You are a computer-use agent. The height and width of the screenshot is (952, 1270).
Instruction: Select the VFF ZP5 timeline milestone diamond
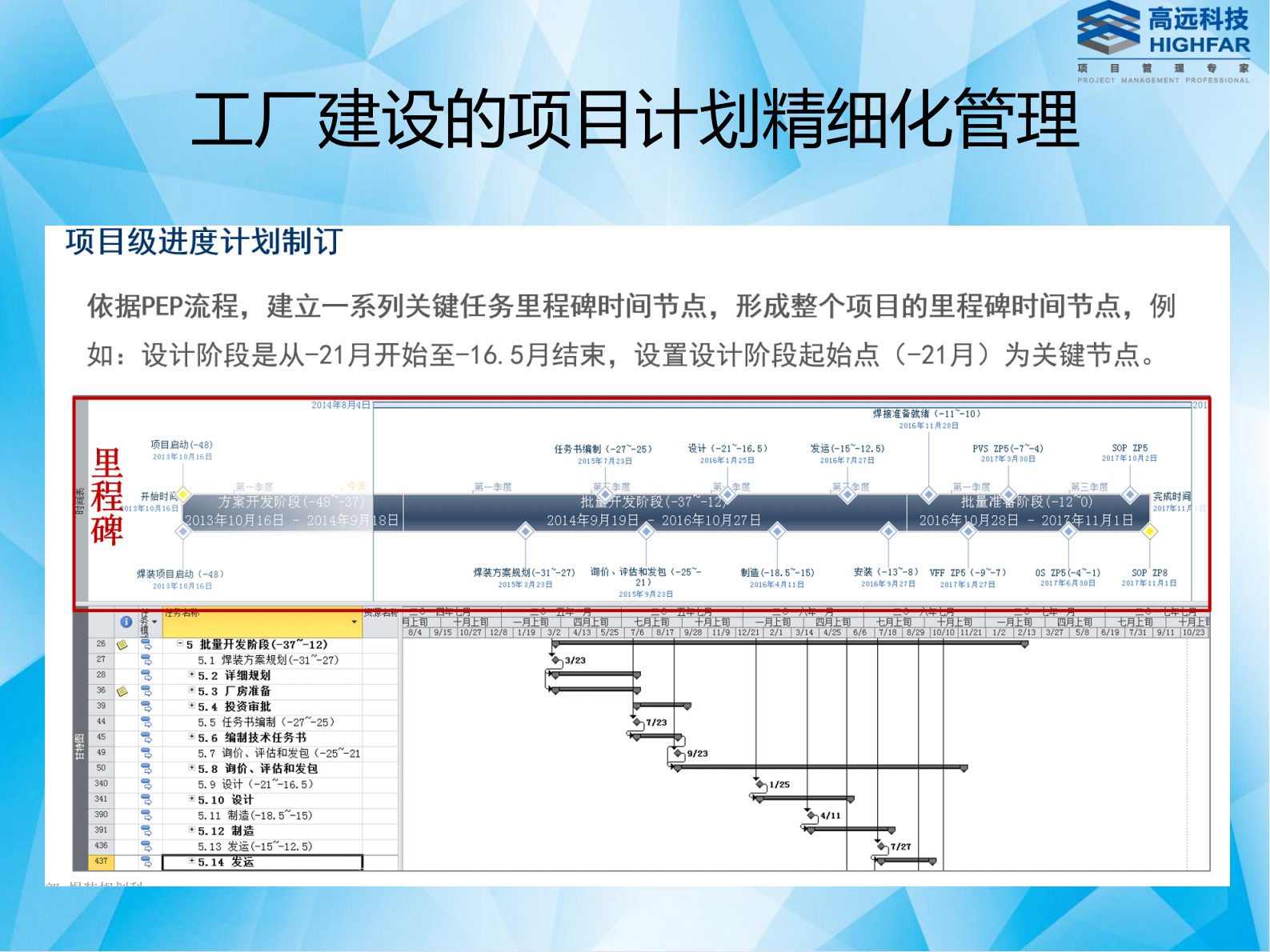(968, 530)
